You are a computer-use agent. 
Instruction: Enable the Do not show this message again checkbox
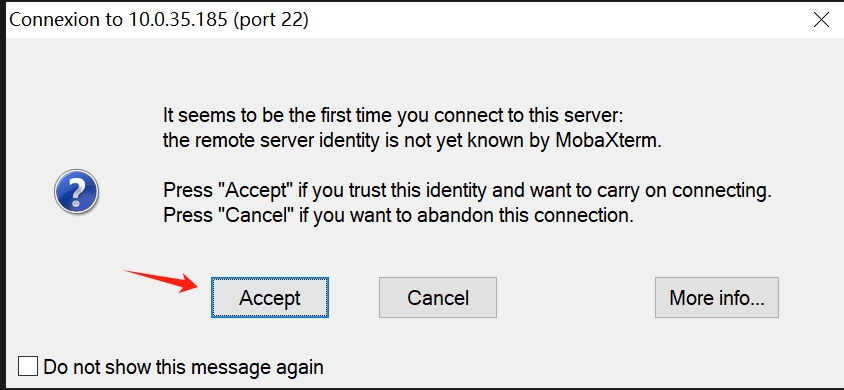pyautogui.click(x=27, y=366)
